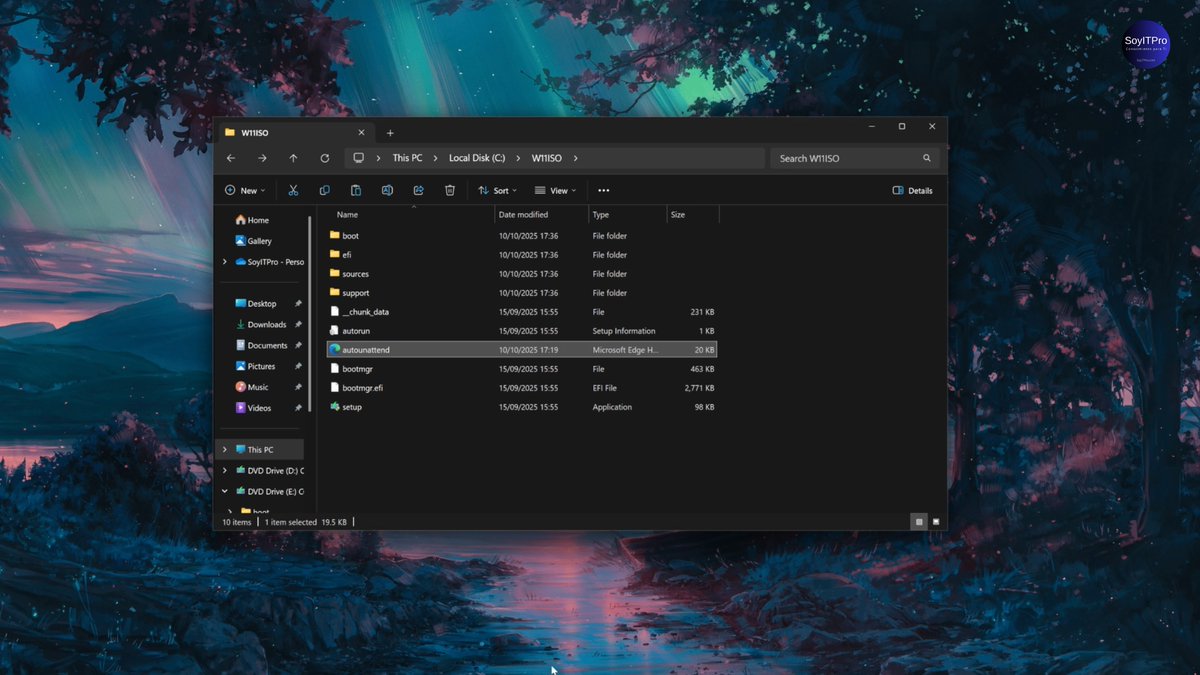The image size is (1200, 675).
Task: Click the Share icon in toolbar
Action: pyautogui.click(x=418, y=190)
